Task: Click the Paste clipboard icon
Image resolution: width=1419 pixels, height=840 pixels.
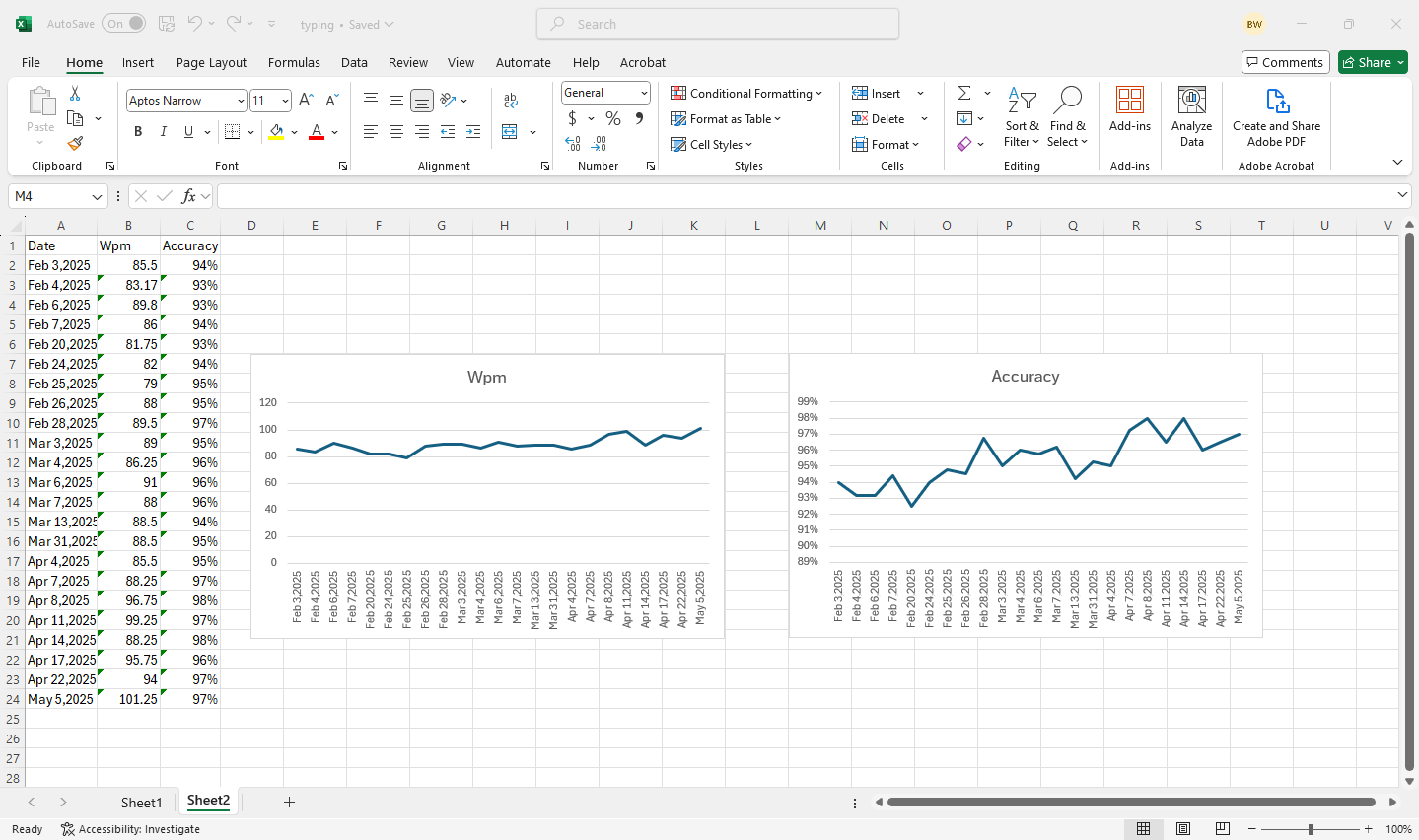Action: pyautogui.click(x=41, y=102)
